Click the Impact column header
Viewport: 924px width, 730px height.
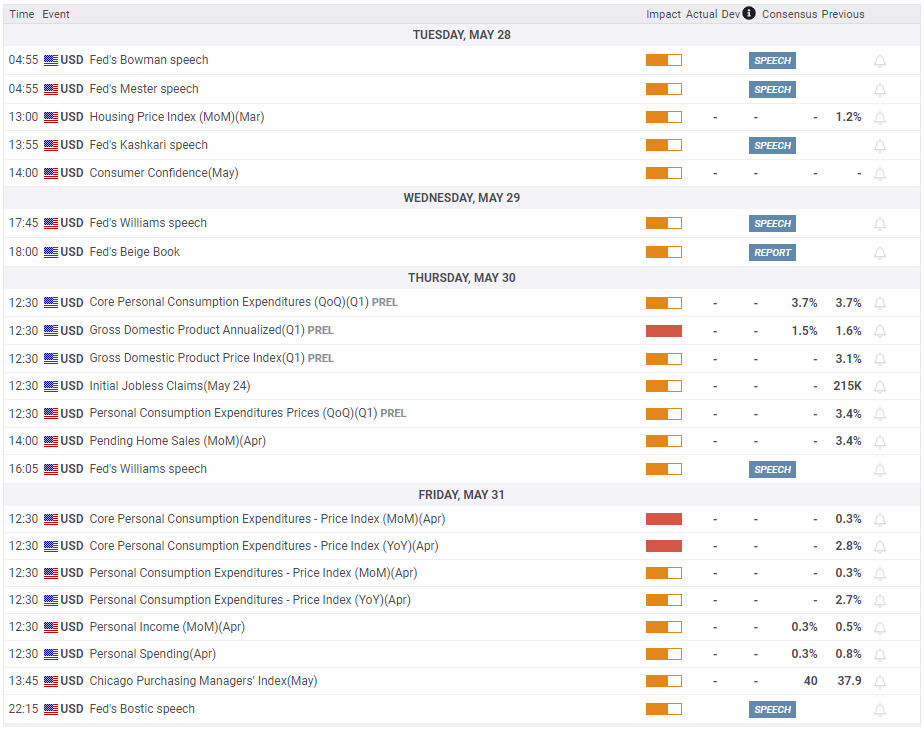pos(664,14)
